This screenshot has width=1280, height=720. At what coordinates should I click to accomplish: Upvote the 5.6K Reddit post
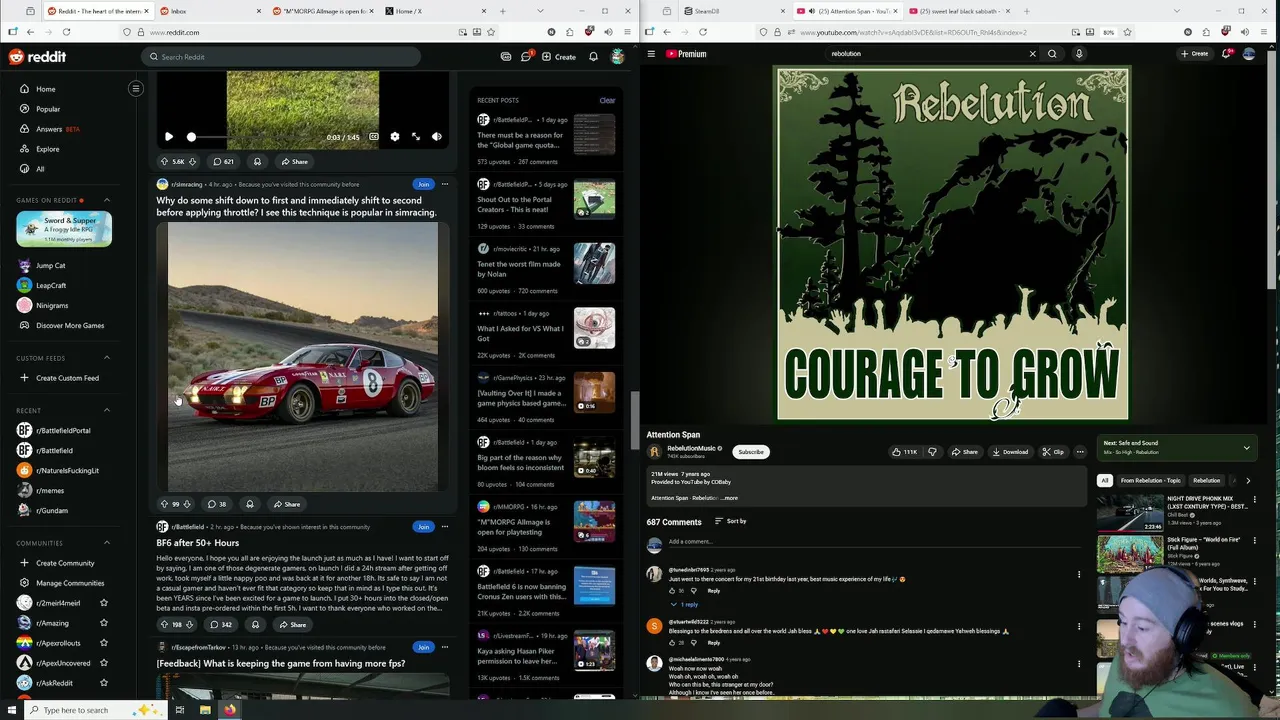165,161
